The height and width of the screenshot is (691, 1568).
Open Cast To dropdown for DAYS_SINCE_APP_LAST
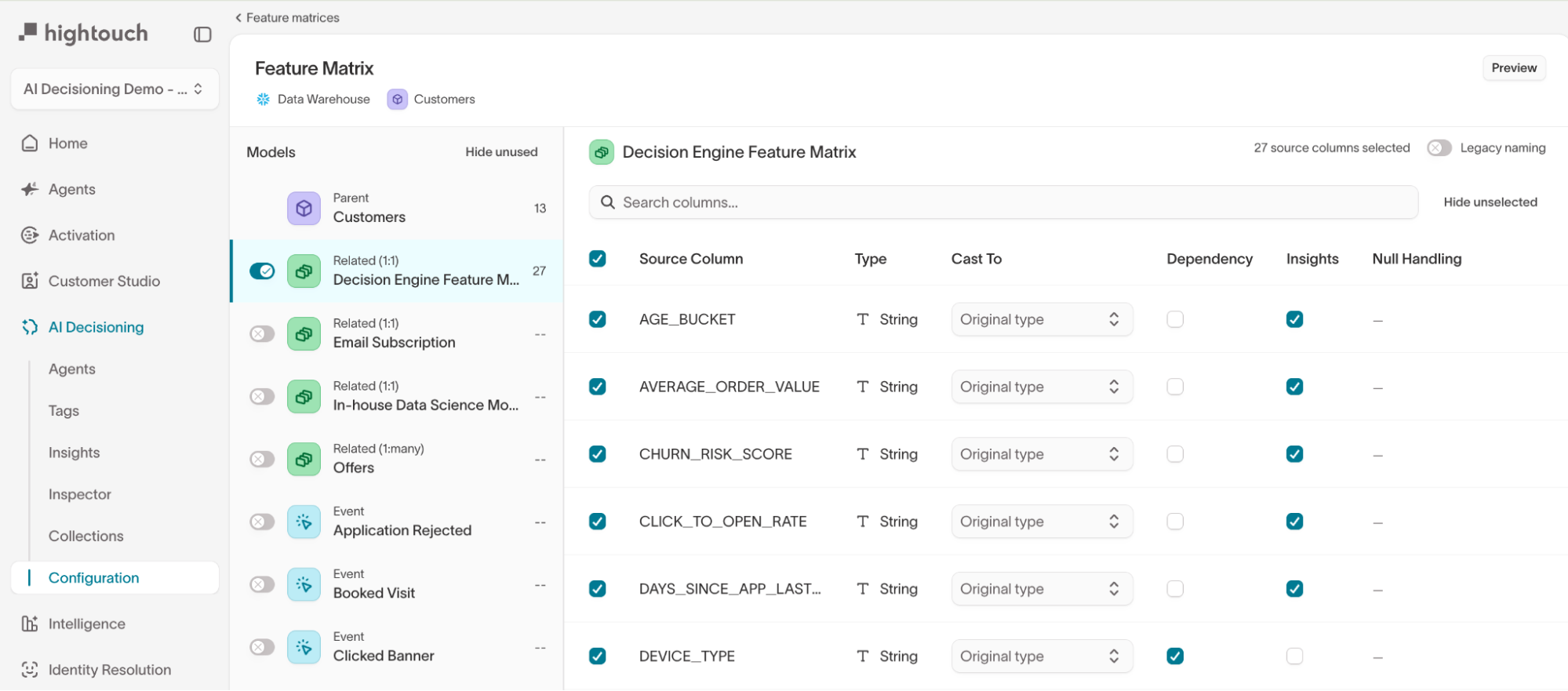[1042, 589]
